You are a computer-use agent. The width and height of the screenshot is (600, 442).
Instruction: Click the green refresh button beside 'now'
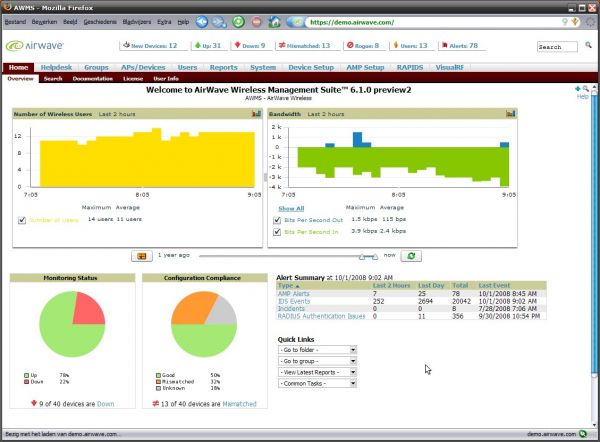(x=411, y=256)
